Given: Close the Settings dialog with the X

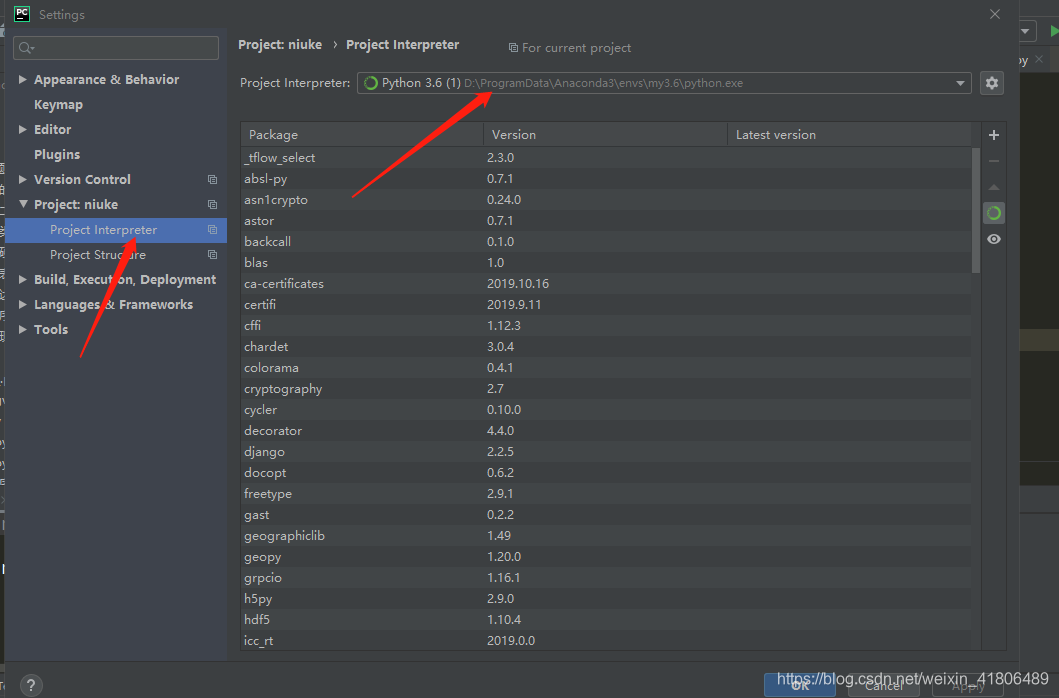Looking at the screenshot, I should [995, 14].
